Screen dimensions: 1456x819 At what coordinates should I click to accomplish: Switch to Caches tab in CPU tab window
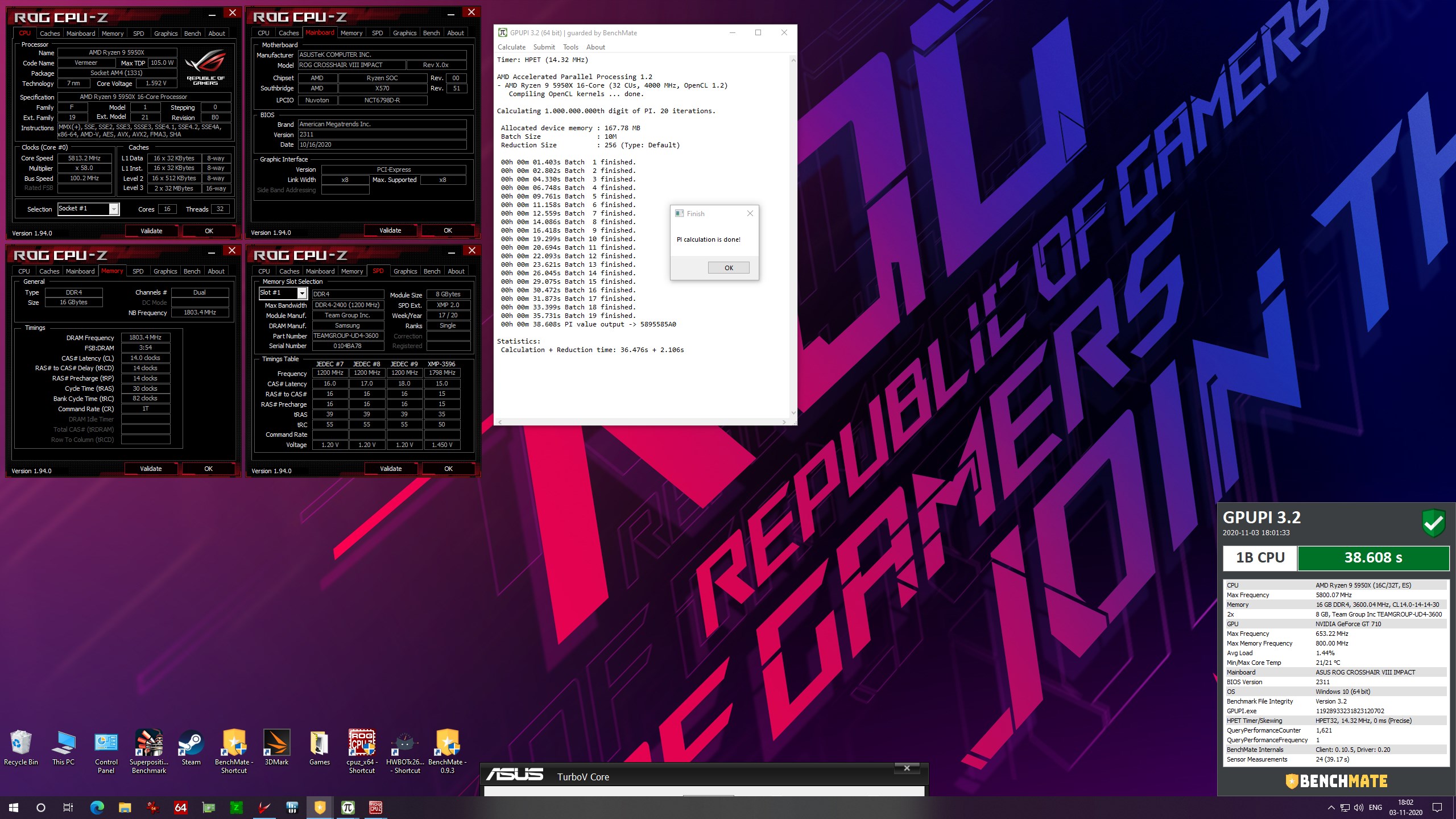49,34
